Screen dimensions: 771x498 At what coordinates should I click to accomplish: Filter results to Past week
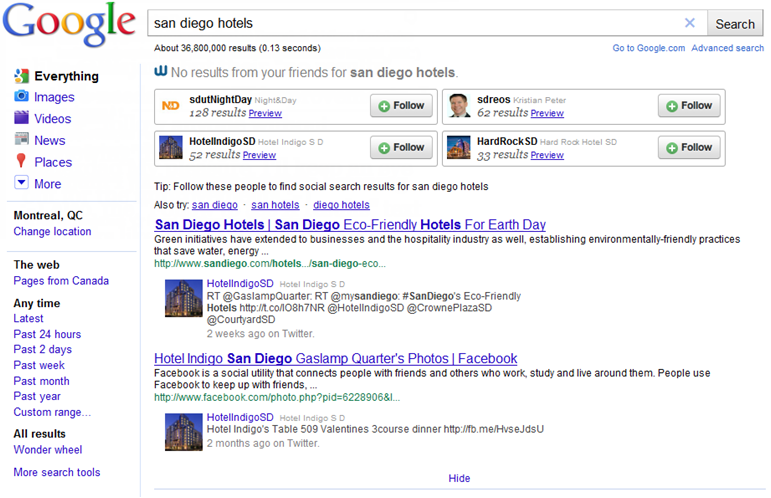39,365
